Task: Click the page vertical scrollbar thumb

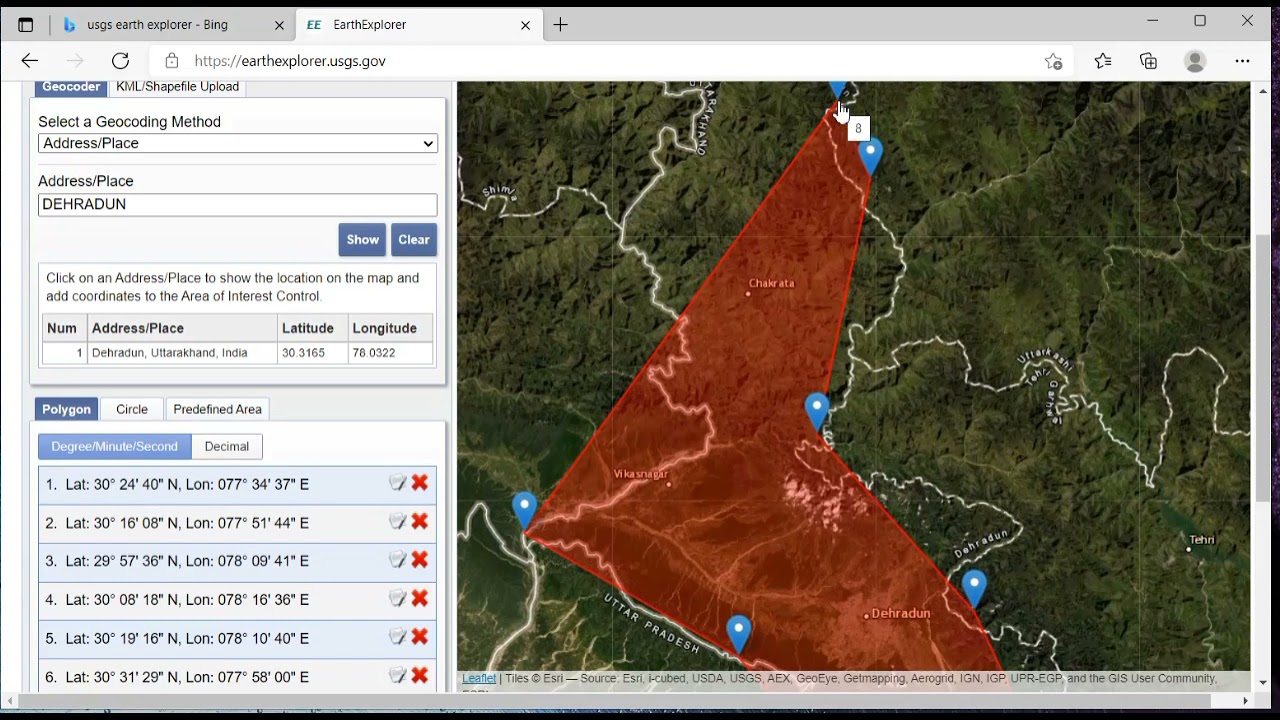Action: (x=1264, y=368)
